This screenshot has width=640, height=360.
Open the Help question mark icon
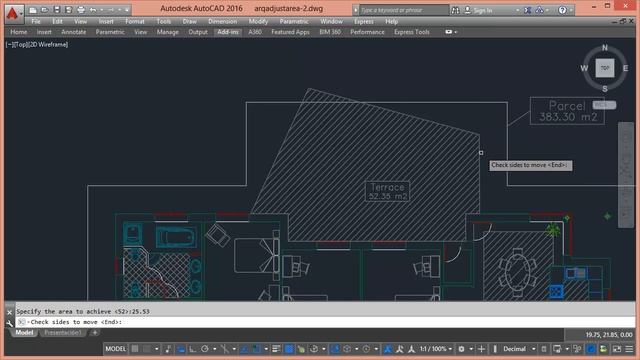point(562,10)
